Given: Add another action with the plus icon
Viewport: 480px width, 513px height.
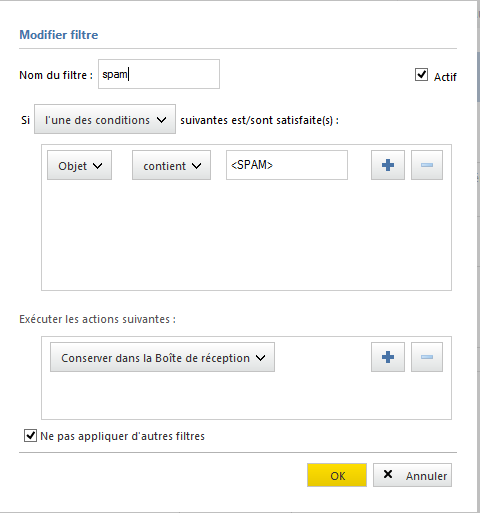Looking at the screenshot, I should pos(388,357).
